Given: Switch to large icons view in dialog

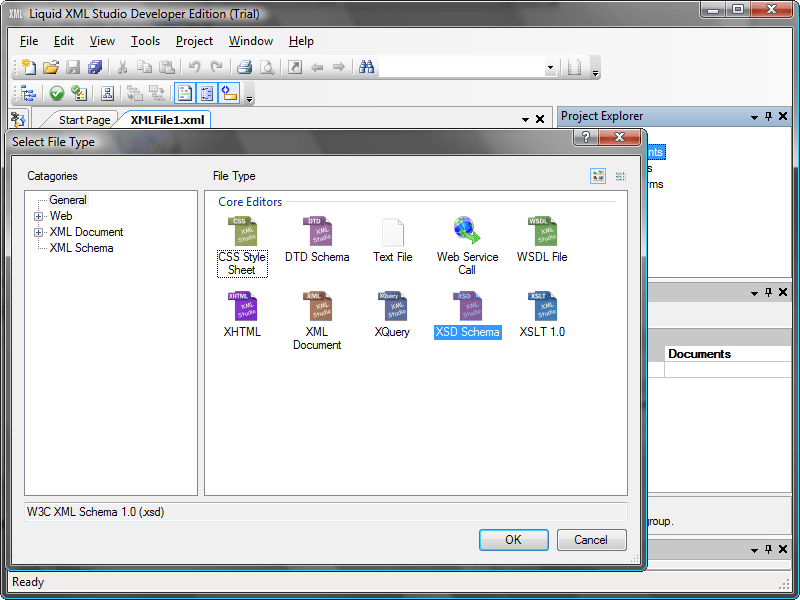Looking at the screenshot, I should point(597,176).
